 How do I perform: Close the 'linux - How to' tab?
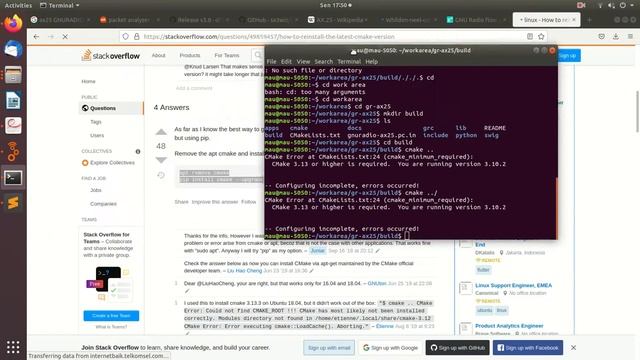(x=574, y=20)
